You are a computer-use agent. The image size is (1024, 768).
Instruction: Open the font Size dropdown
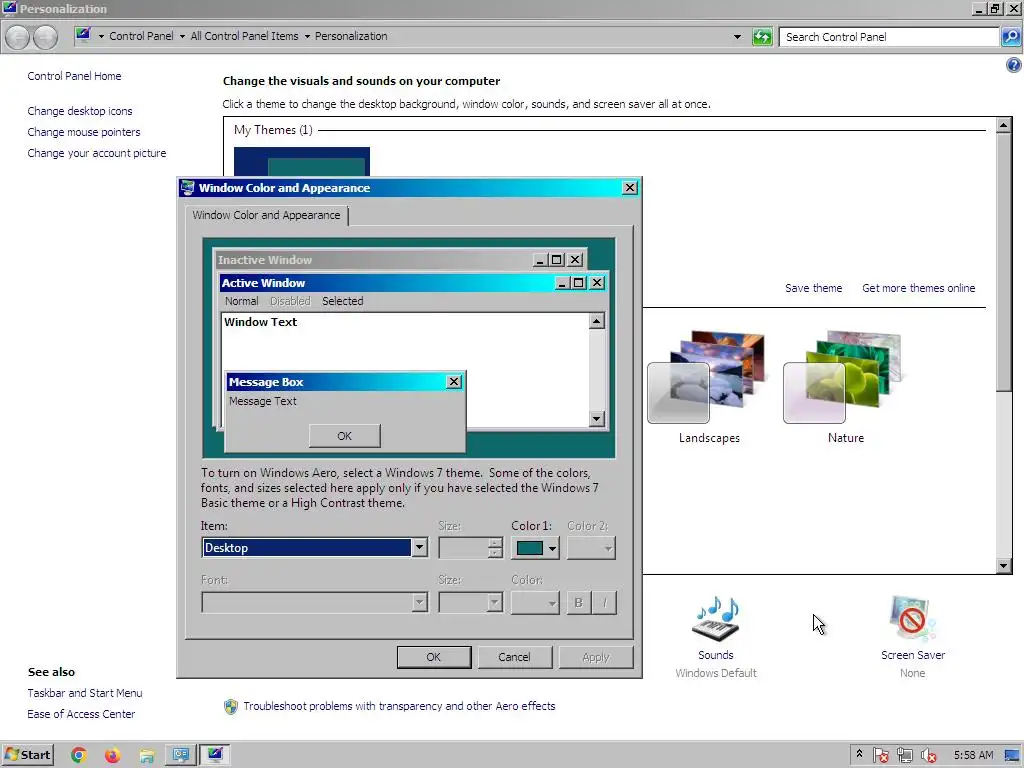[x=470, y=602]
